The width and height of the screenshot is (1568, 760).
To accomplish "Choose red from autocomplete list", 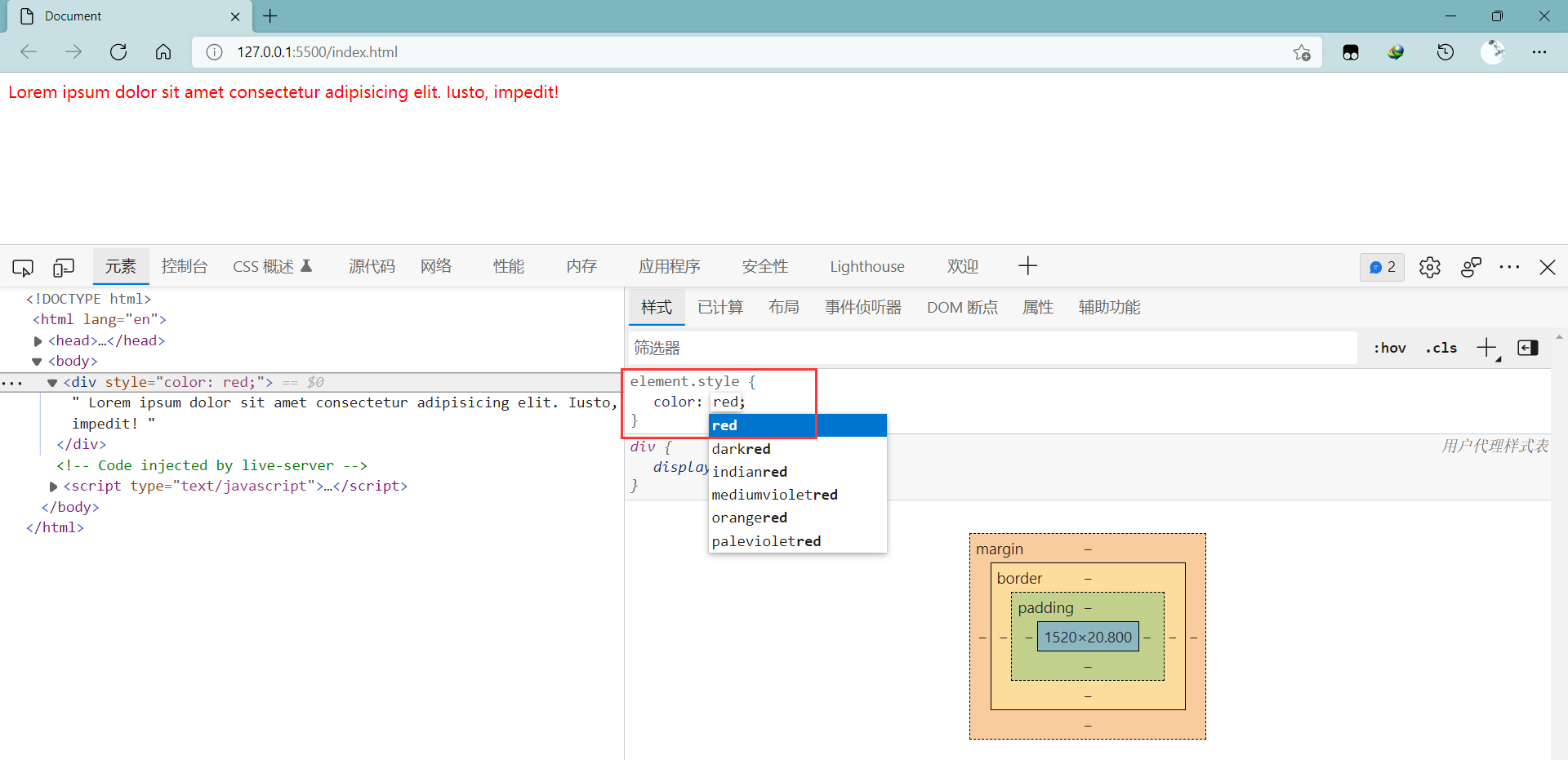I will click(798, 425).
